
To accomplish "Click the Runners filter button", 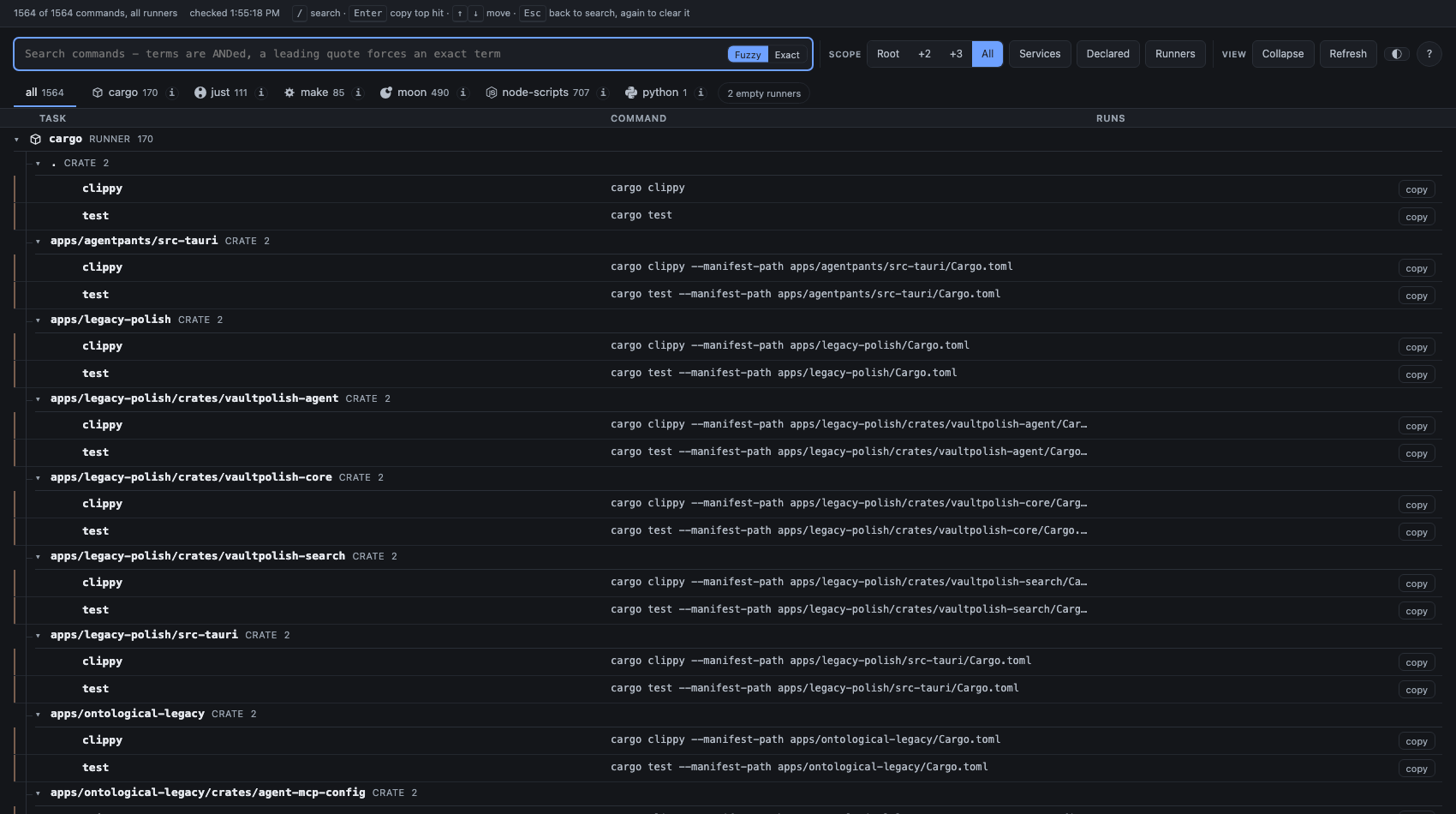I will (x=1175, y=54).
